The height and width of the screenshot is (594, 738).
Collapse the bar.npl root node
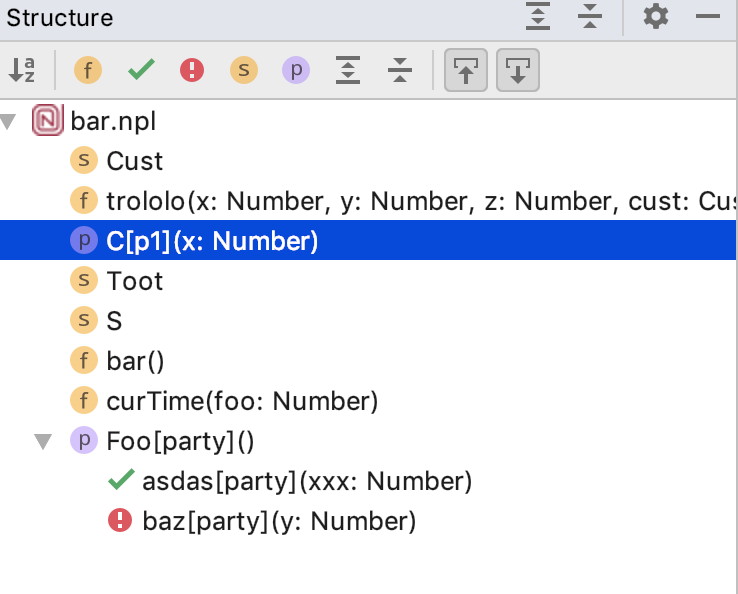10,122
